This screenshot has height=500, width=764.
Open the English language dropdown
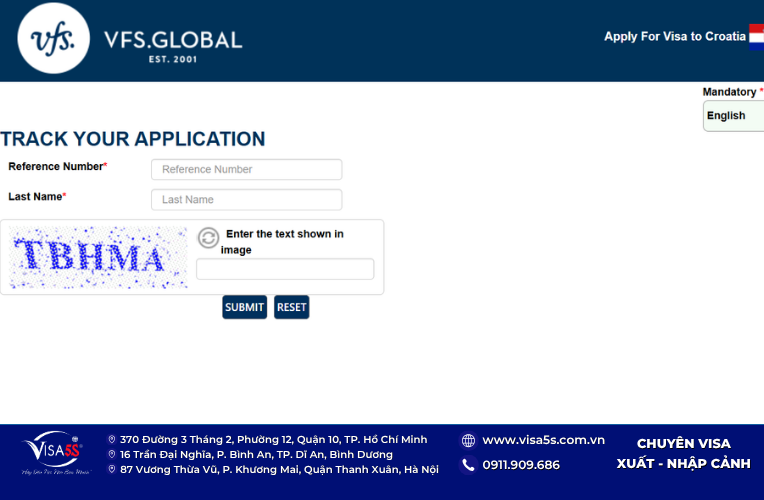coord(733,116)
